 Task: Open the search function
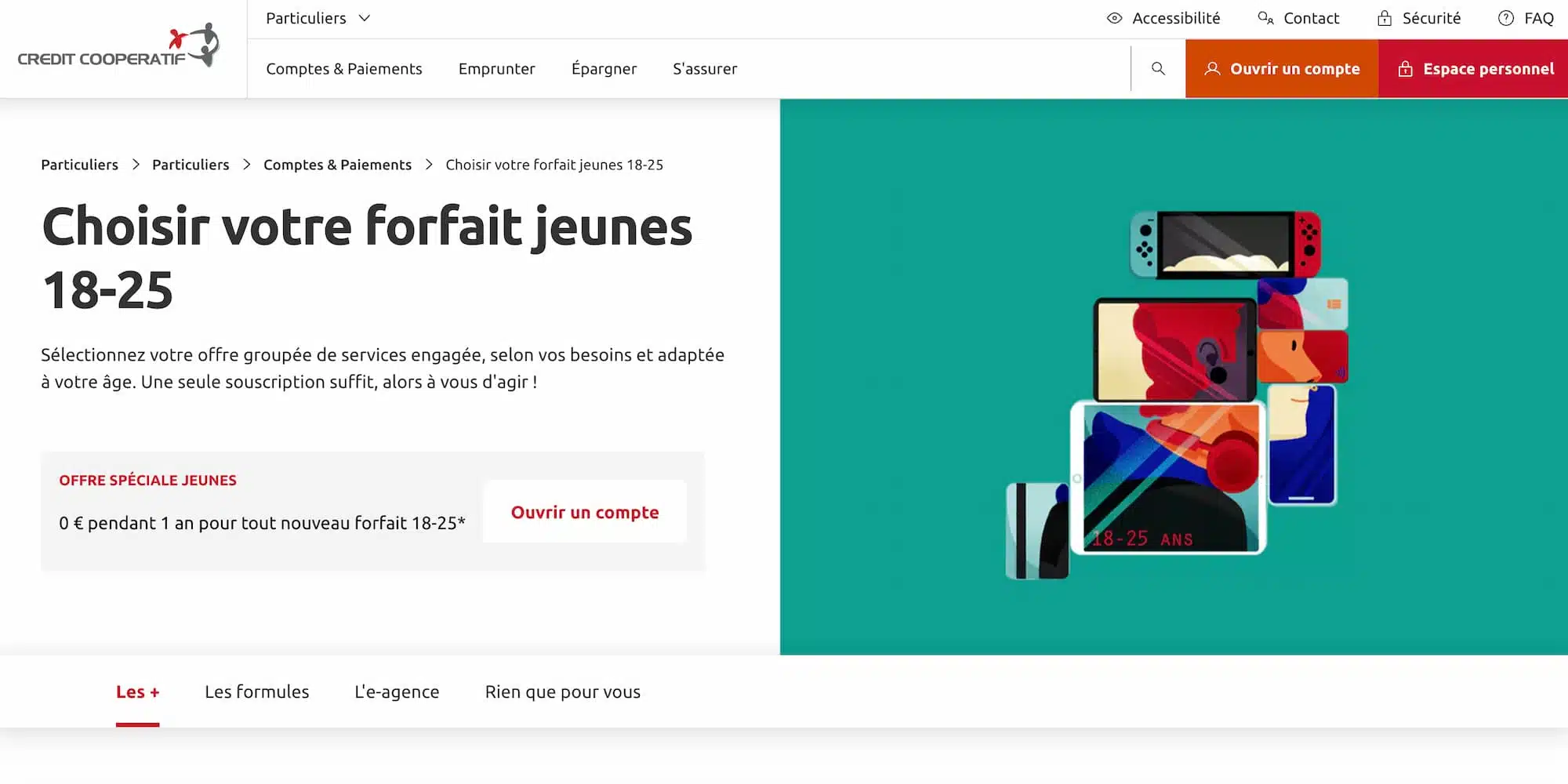pos(1157,68)
